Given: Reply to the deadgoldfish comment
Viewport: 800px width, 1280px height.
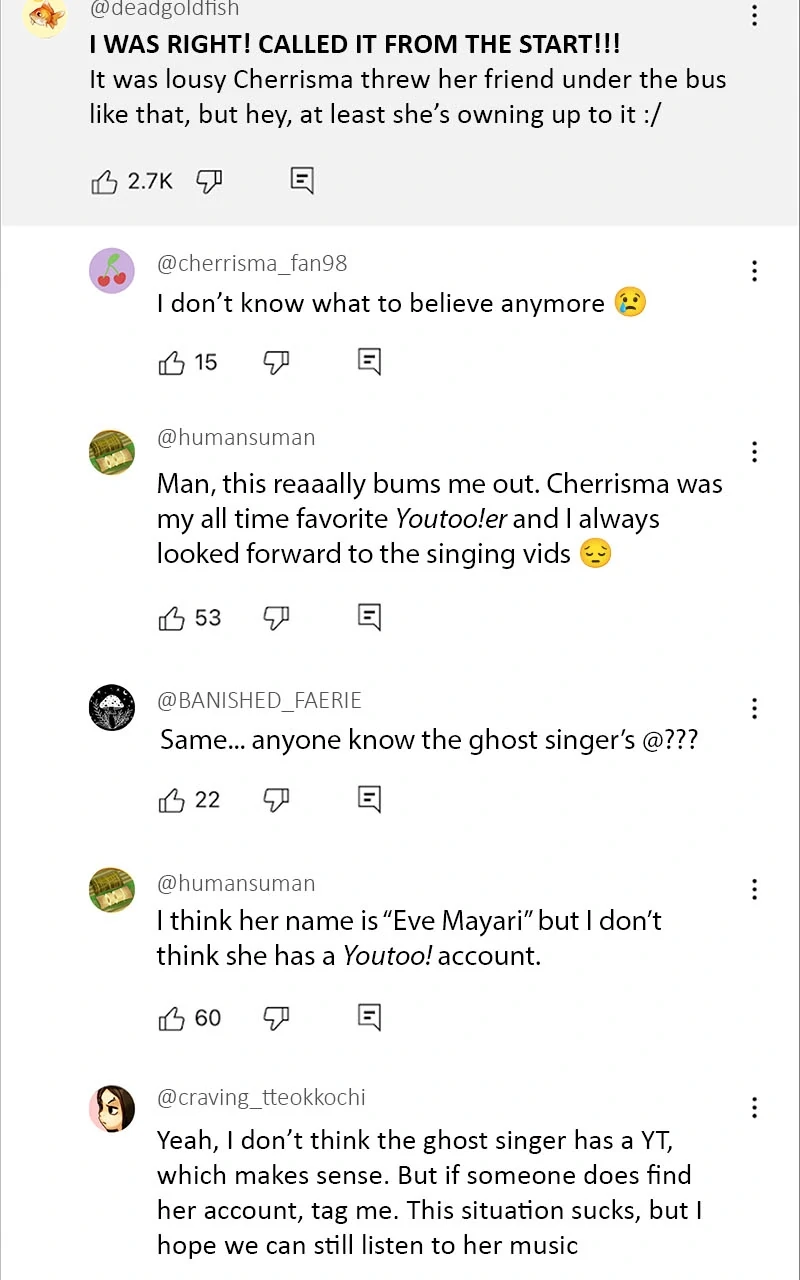Looking at the screenshot, I should click(x=302, y=180).
